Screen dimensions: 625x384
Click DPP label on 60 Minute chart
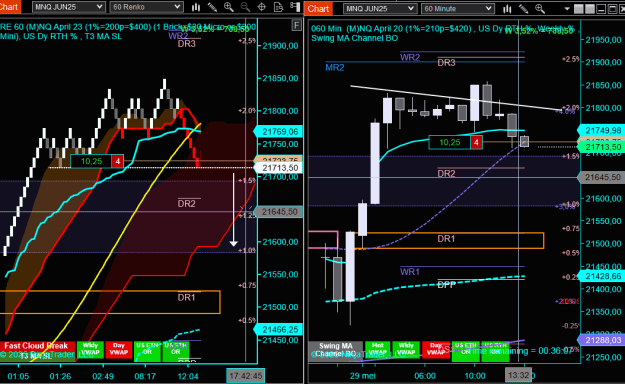(x=446, y=285)
